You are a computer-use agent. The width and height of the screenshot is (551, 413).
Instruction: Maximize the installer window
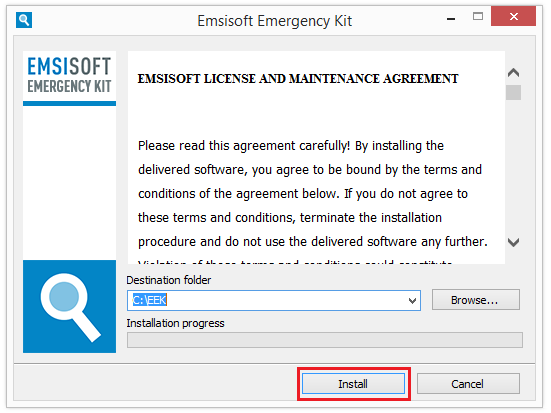[478, 17]
